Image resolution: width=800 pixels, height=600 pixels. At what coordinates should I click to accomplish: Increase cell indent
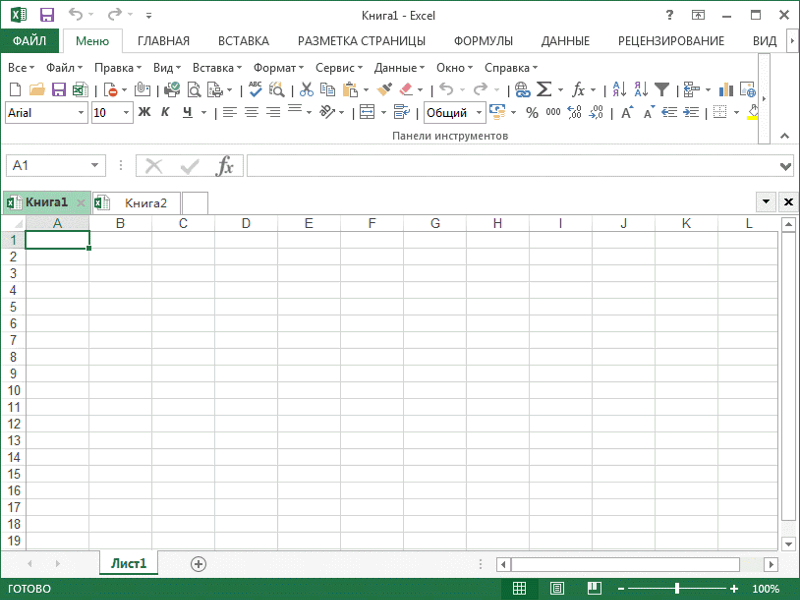tap(691, 112)
